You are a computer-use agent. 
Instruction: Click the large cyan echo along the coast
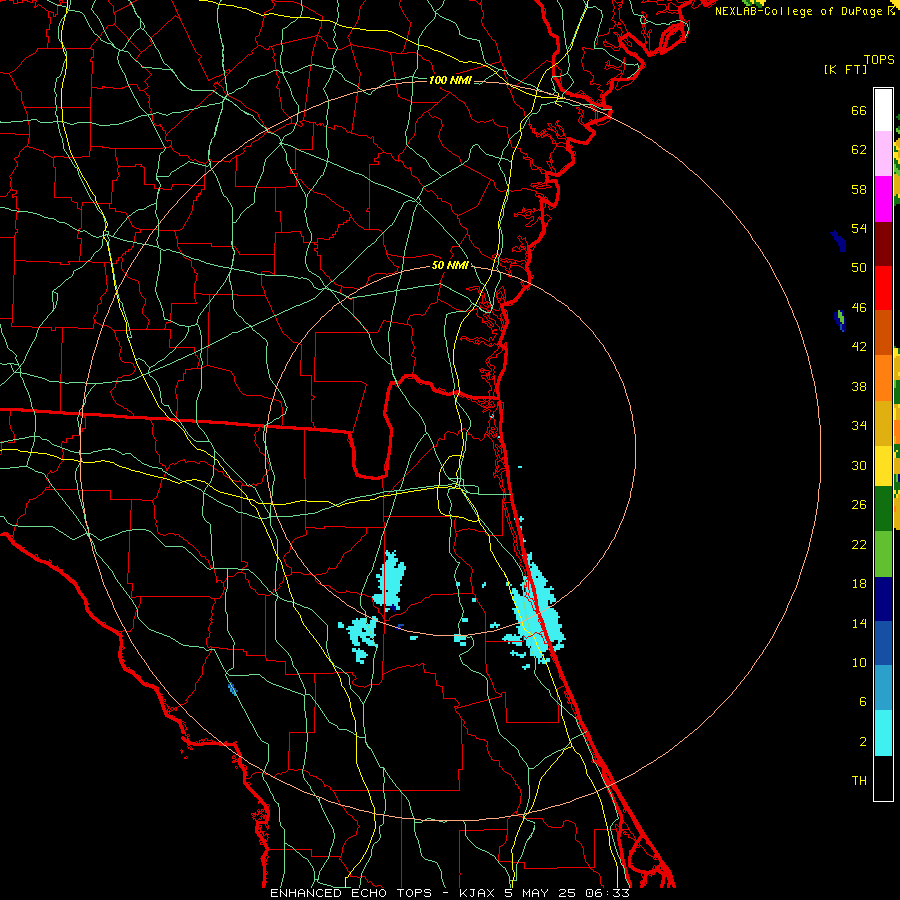pyautogui.click(x=536, y=616)
